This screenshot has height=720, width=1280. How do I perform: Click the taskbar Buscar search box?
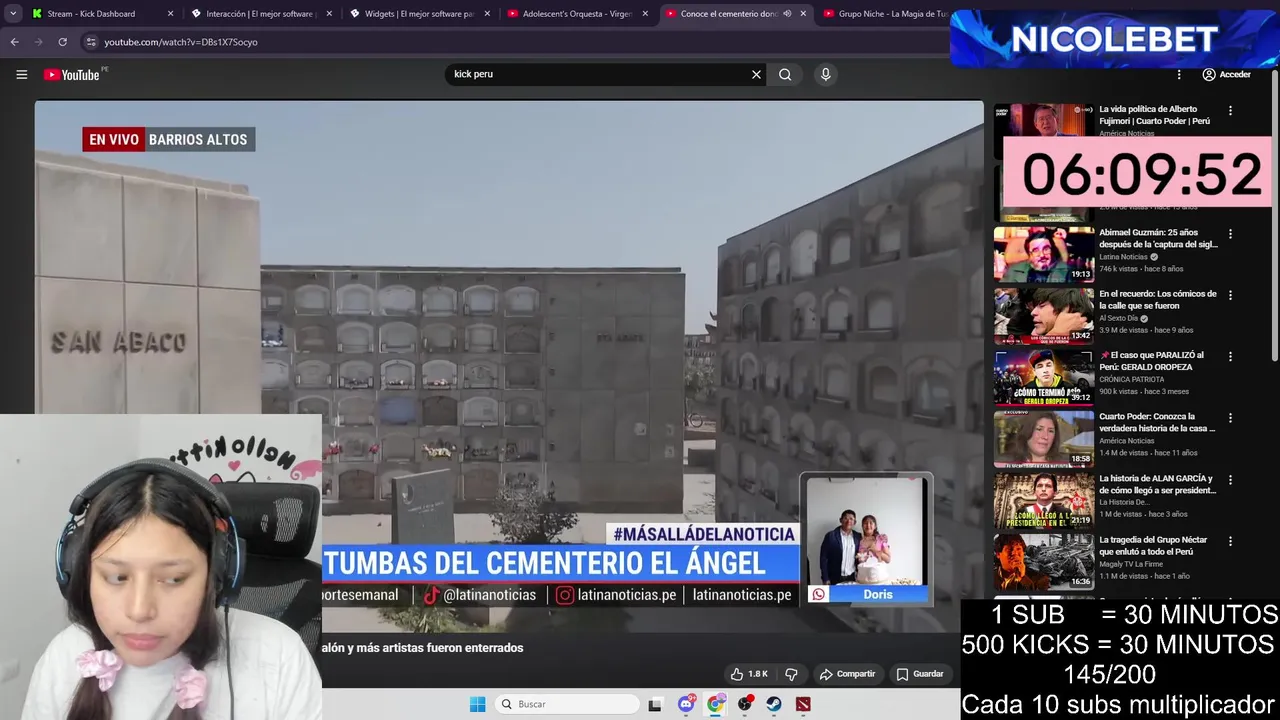[567, 704]
